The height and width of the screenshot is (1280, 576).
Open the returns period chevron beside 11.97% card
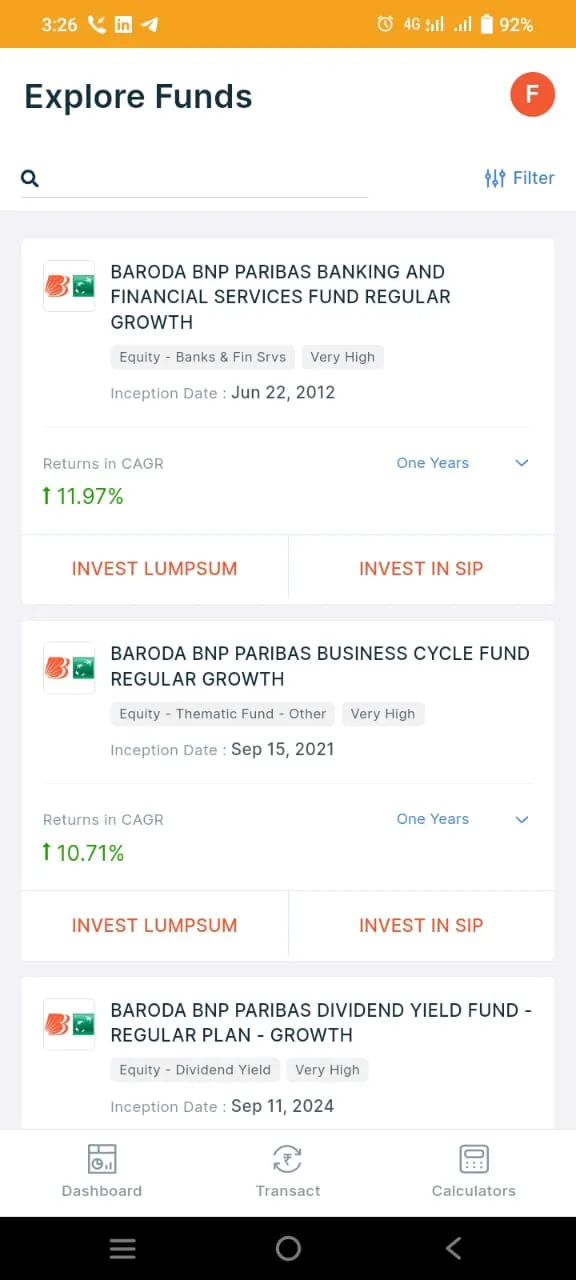[x=521, y=463]
